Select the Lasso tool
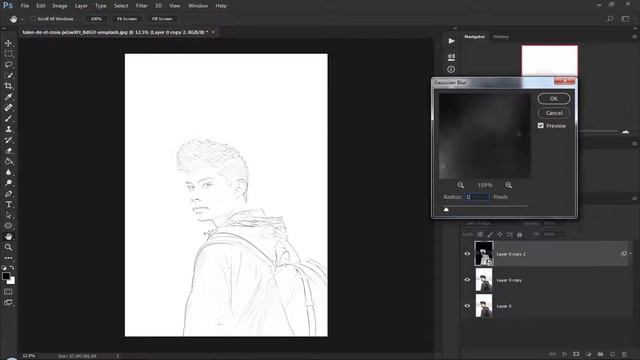Image resolution: width=640 pixels, height=360 pixels. [x=8, y=64]
